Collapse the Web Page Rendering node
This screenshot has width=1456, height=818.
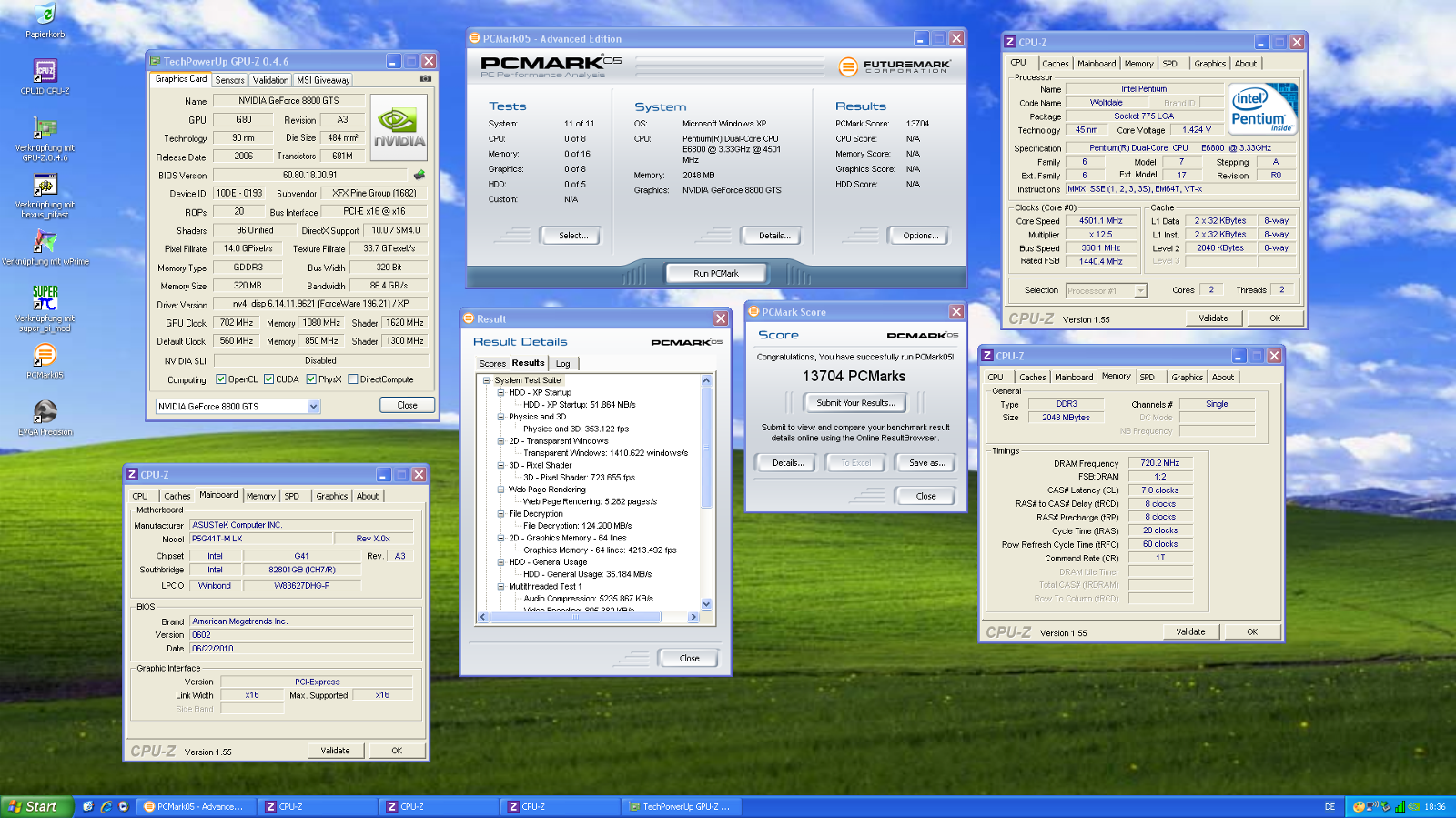click(x=500, y=490)
